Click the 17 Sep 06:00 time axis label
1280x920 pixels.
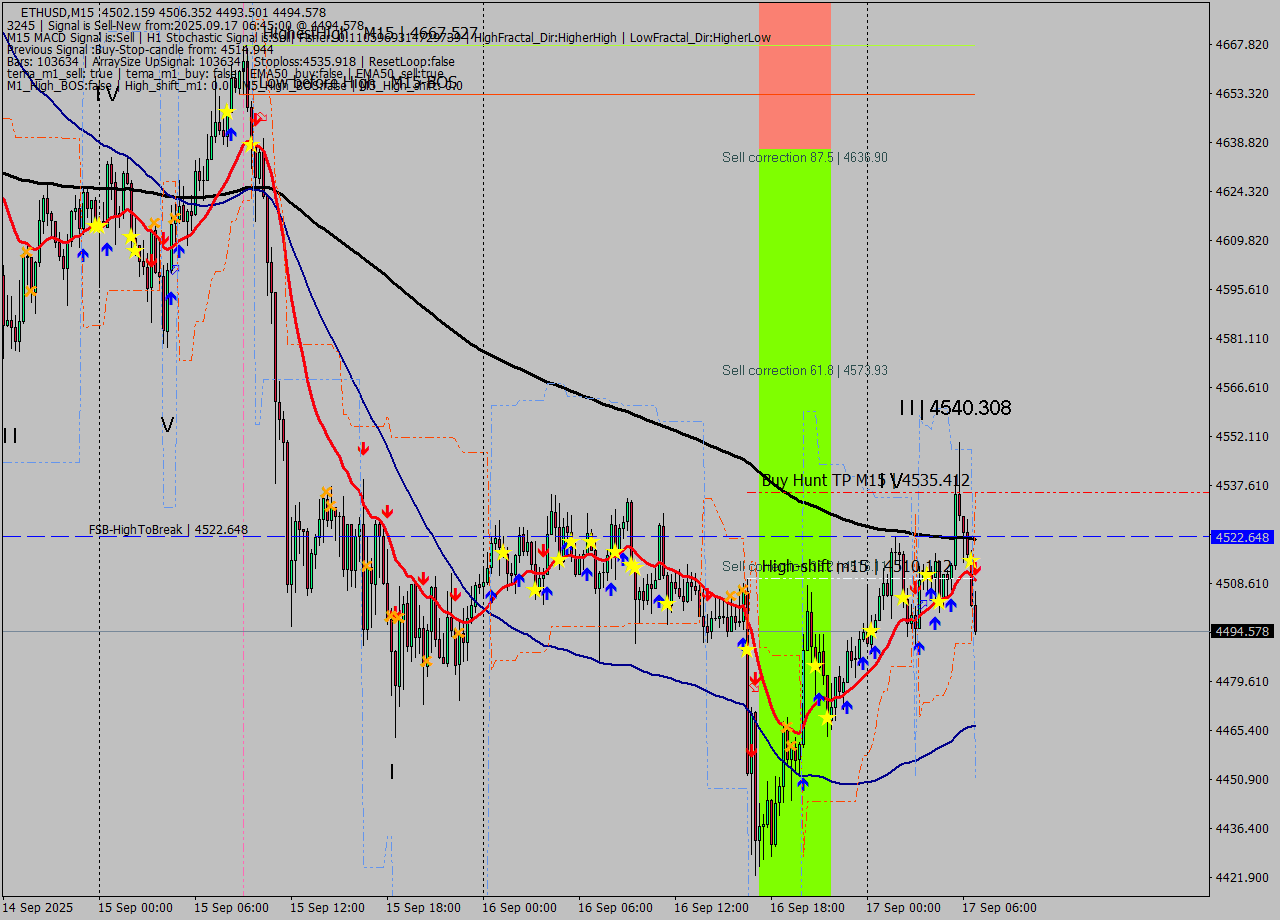999,908
